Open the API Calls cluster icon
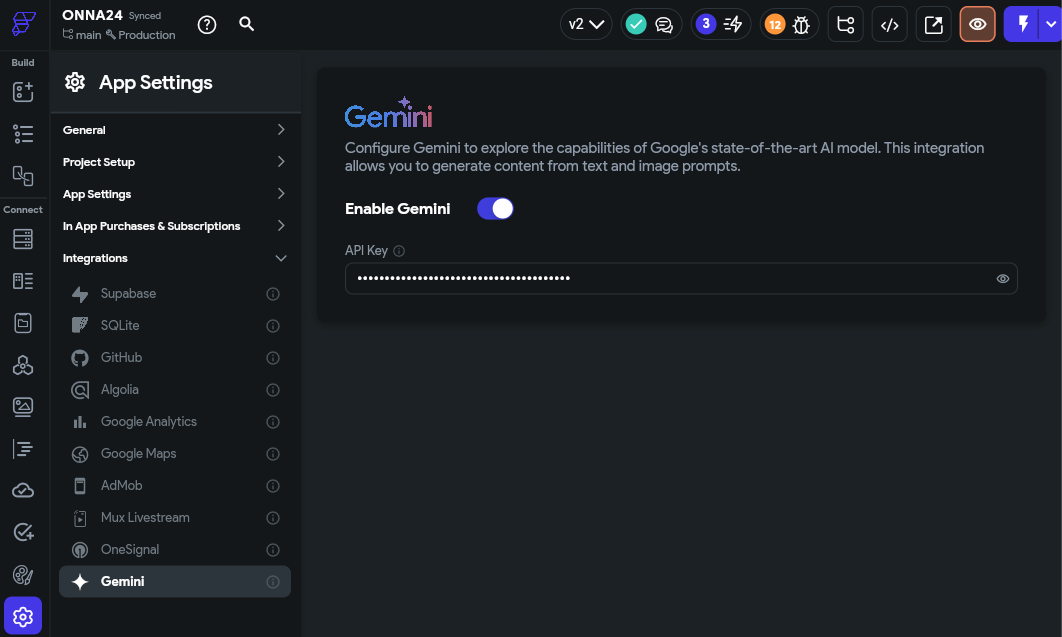 23,365
